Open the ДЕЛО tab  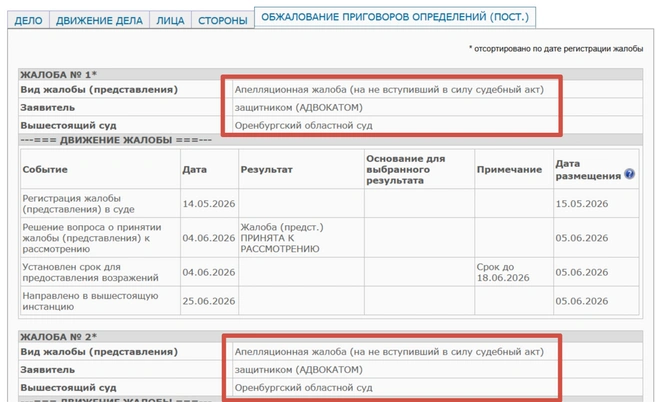click(x=28, y=20)
